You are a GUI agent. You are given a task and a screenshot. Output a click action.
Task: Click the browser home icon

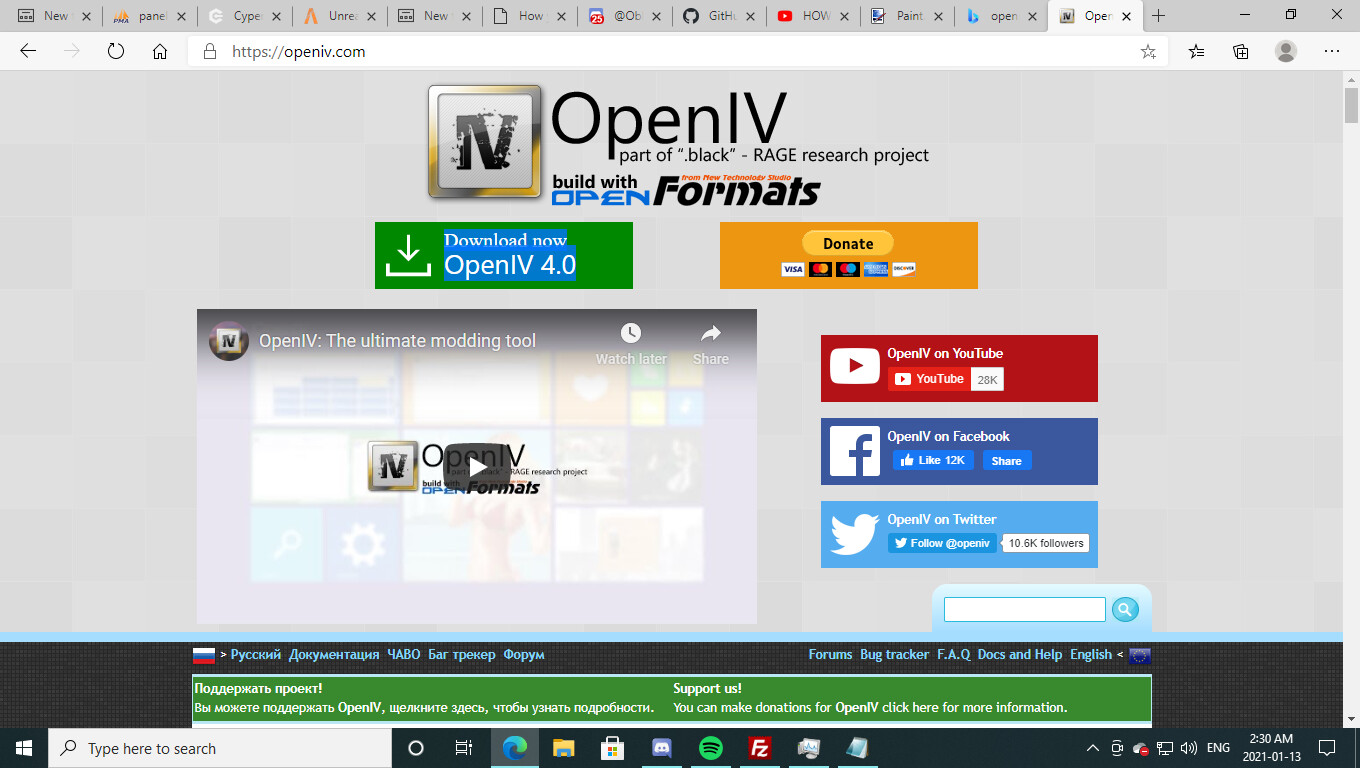tap(160, 51)
